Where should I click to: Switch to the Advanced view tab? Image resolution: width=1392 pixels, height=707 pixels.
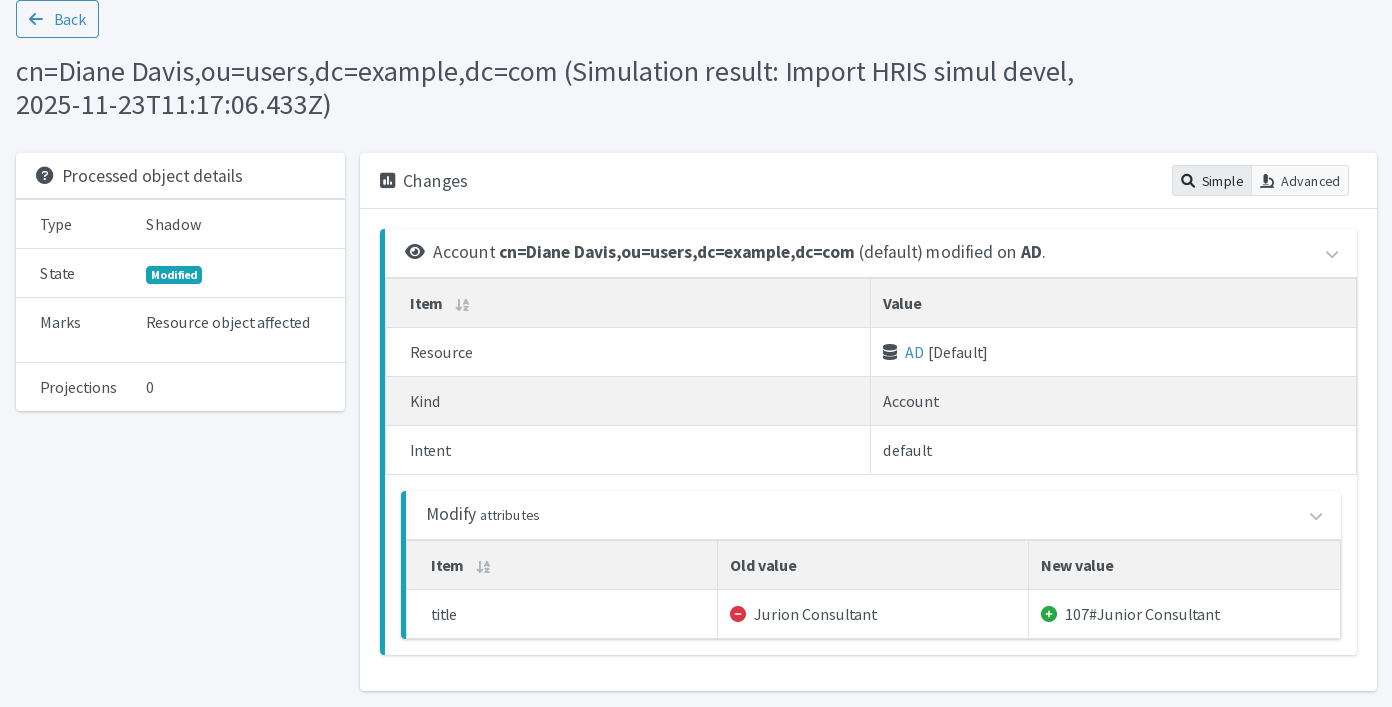tap(1299, 181)
